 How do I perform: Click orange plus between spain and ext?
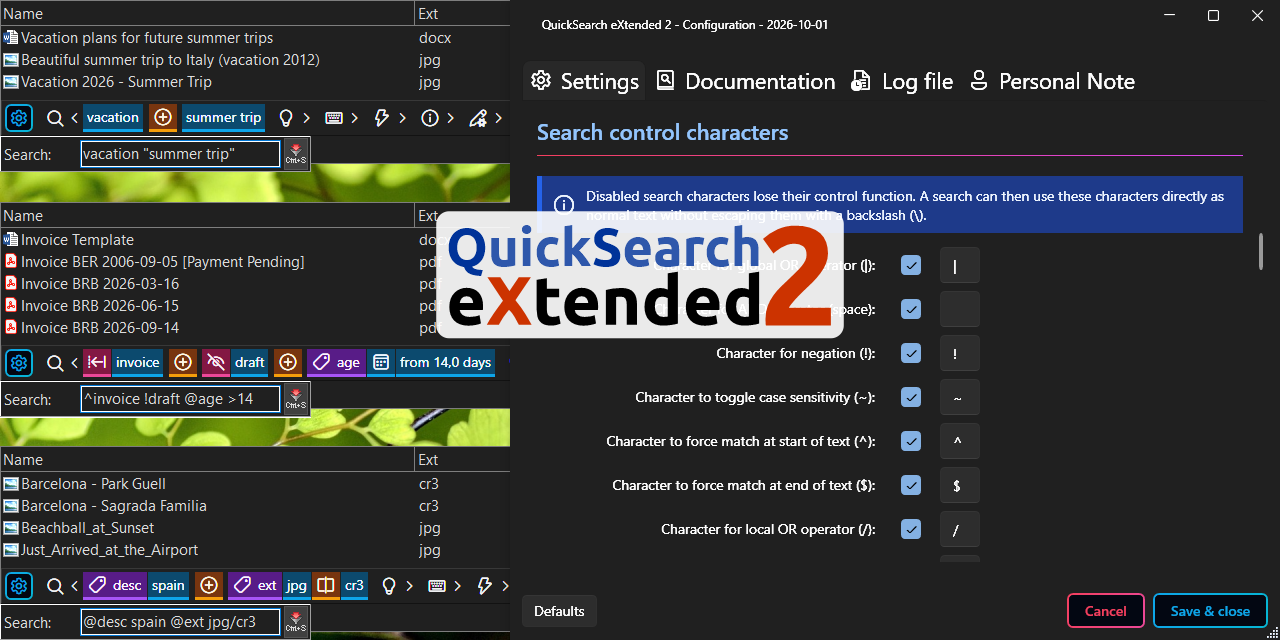point(208,586)
